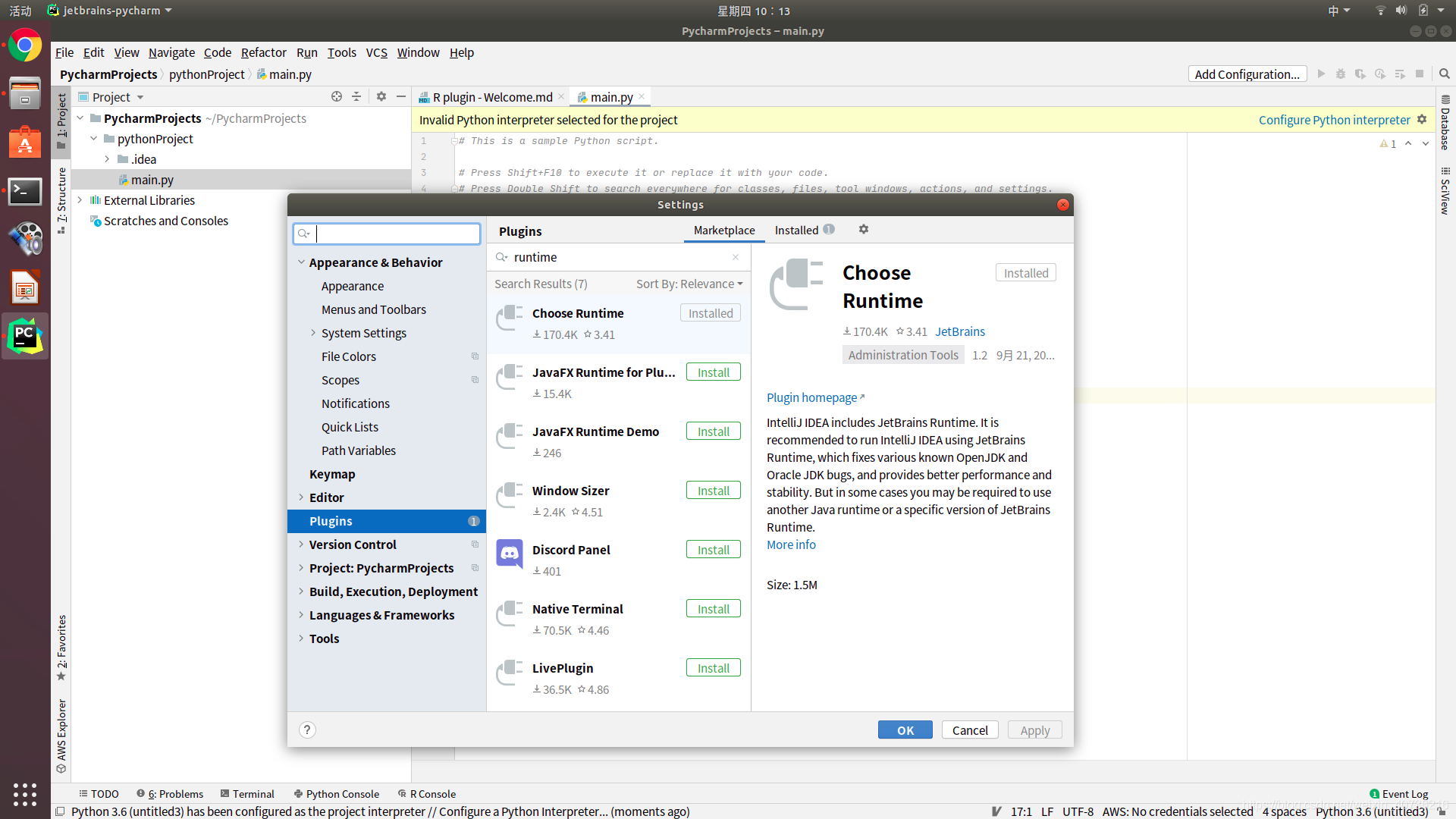Click the Stop icon in the toolbar
Viewport: 1456px width, 819px height.
pos(1420,74)
